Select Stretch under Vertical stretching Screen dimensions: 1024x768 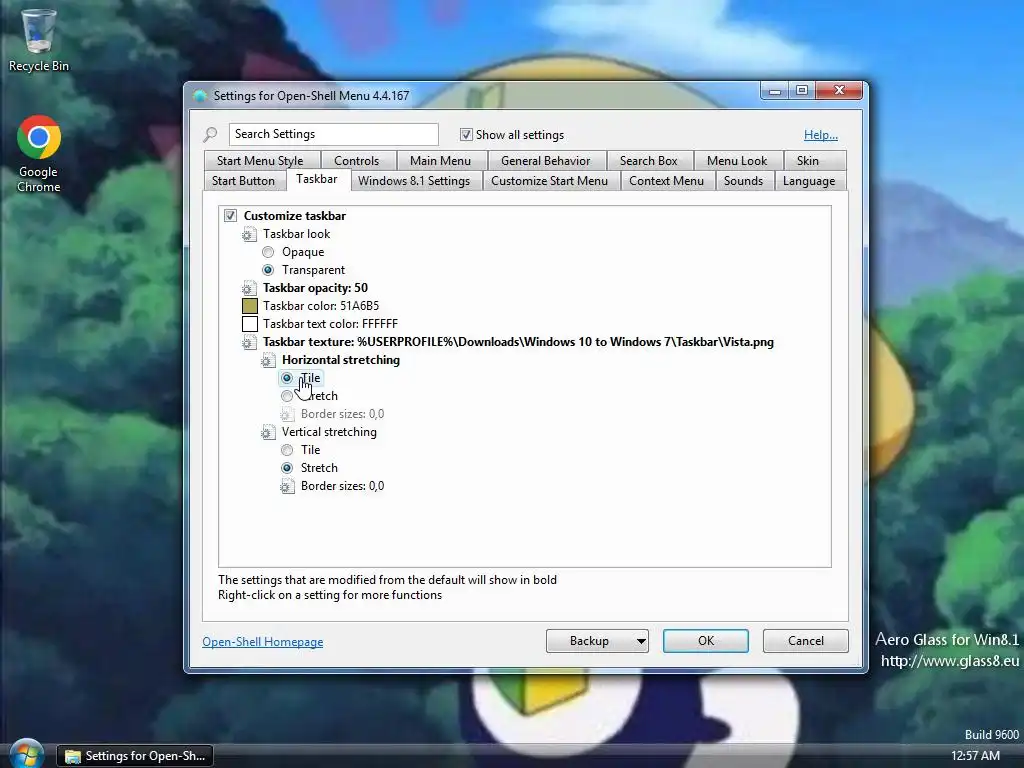(x=287, y=468)
